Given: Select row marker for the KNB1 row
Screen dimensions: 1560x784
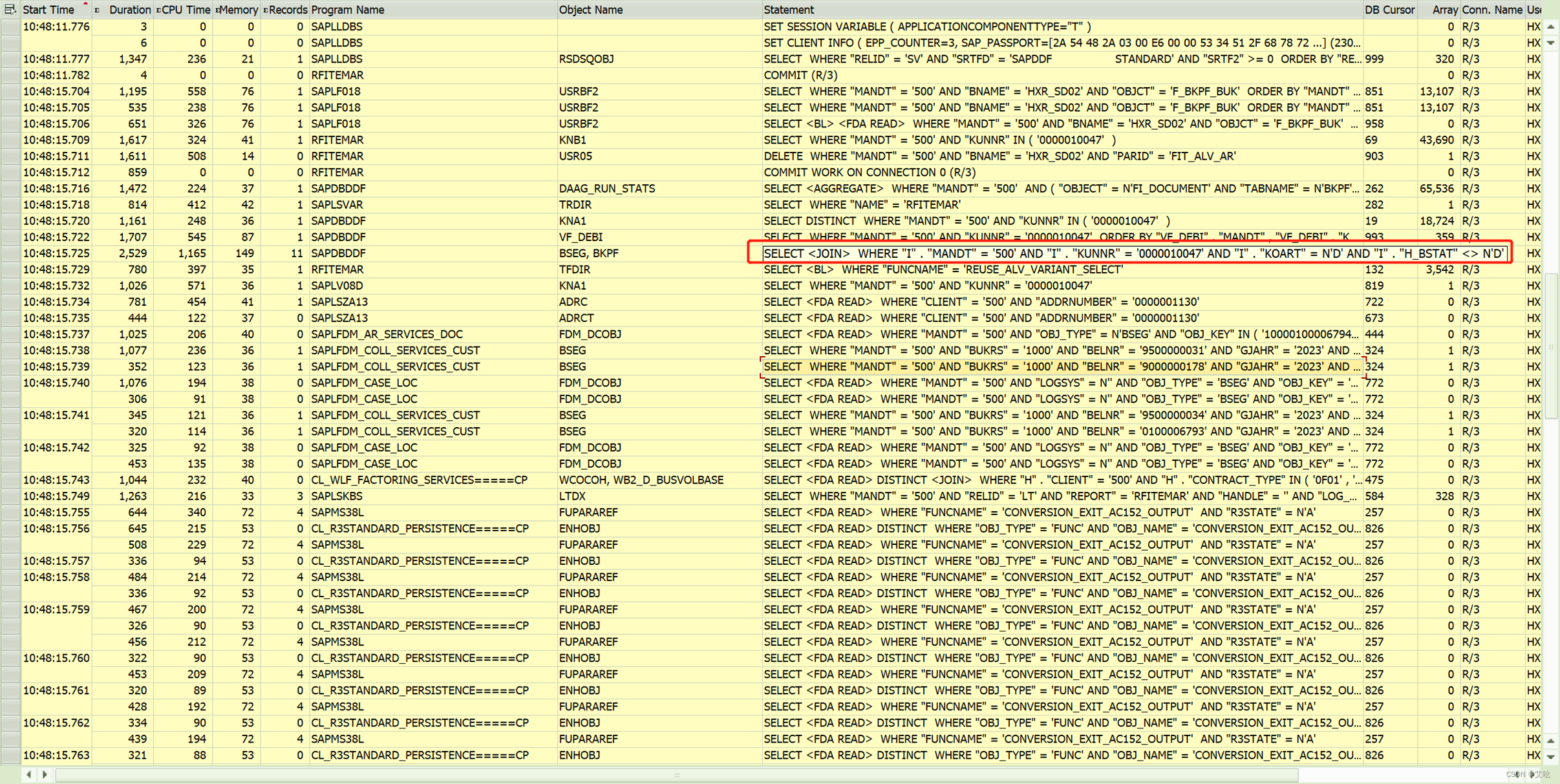Looking at the screenshot, I should click(x=10, y=140).
